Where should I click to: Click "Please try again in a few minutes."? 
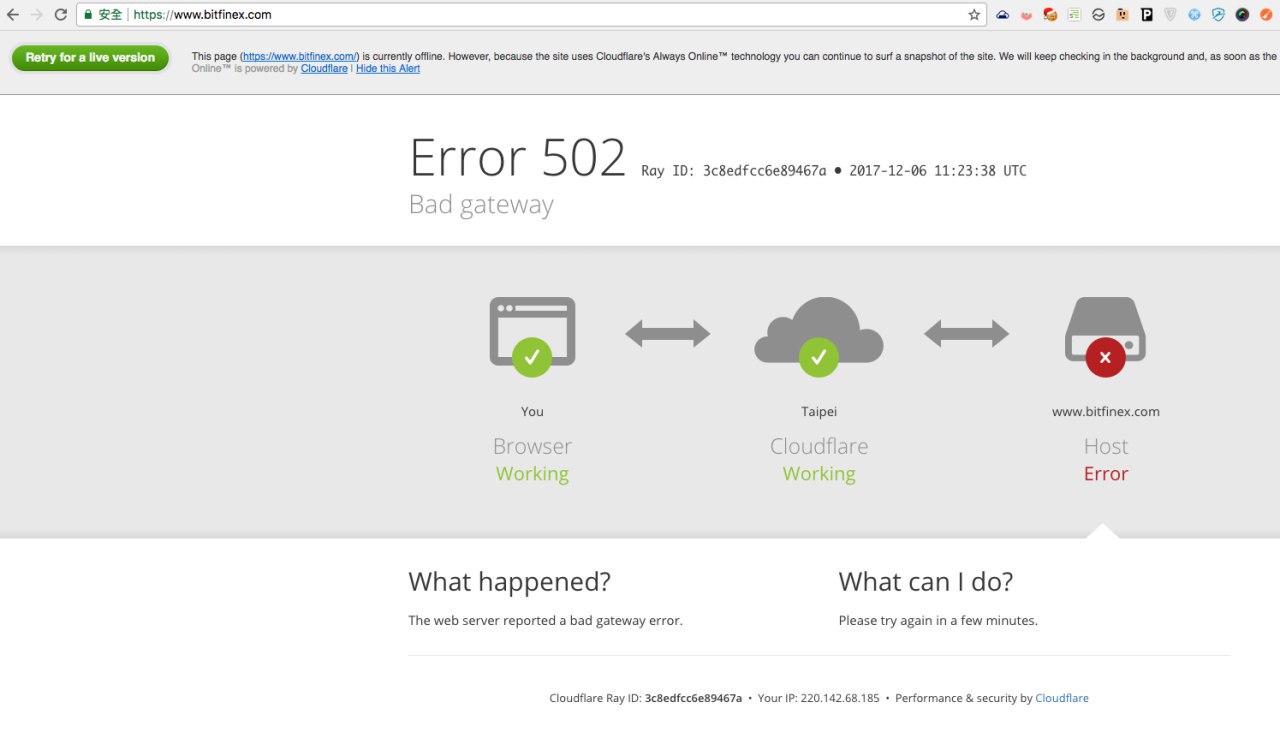pyautogui.click(x=938, y=621)
